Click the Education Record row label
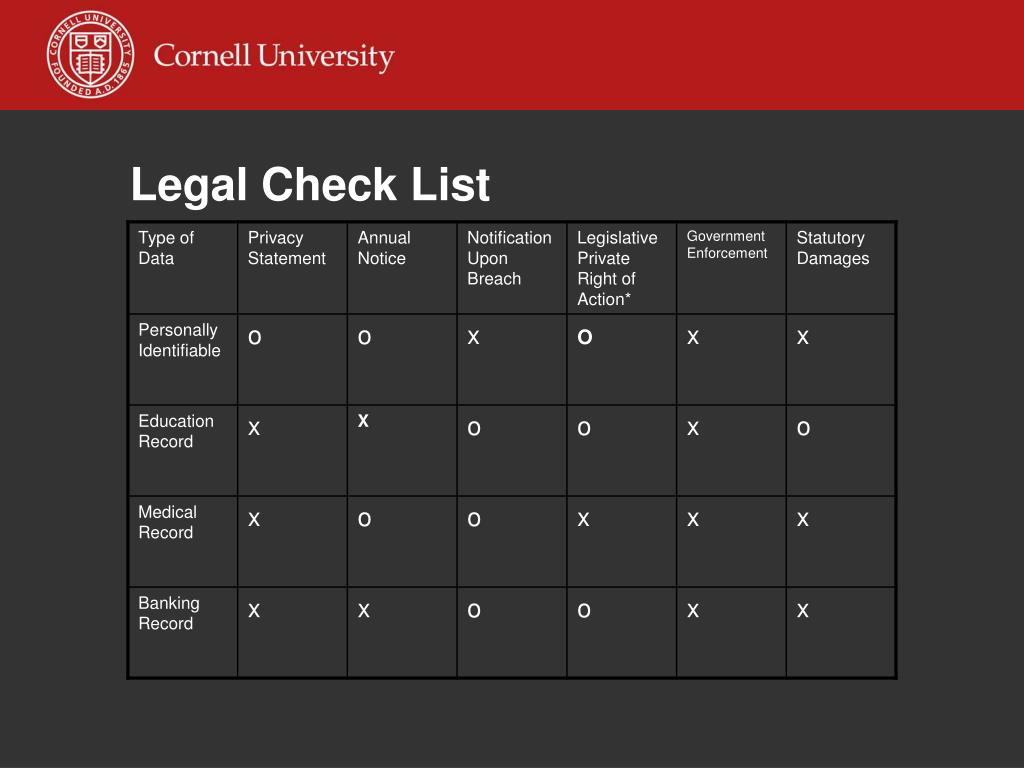This screenshot has width=1024, height=768. (x=176, y=431)
